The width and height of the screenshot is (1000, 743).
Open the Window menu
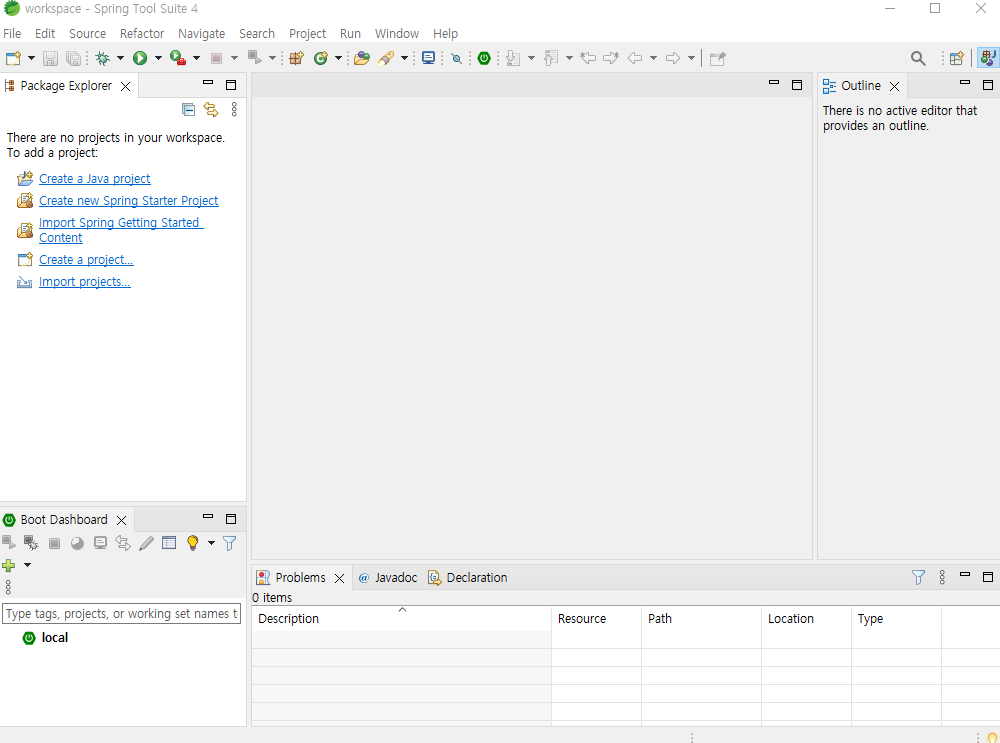[x=397, y=33]
